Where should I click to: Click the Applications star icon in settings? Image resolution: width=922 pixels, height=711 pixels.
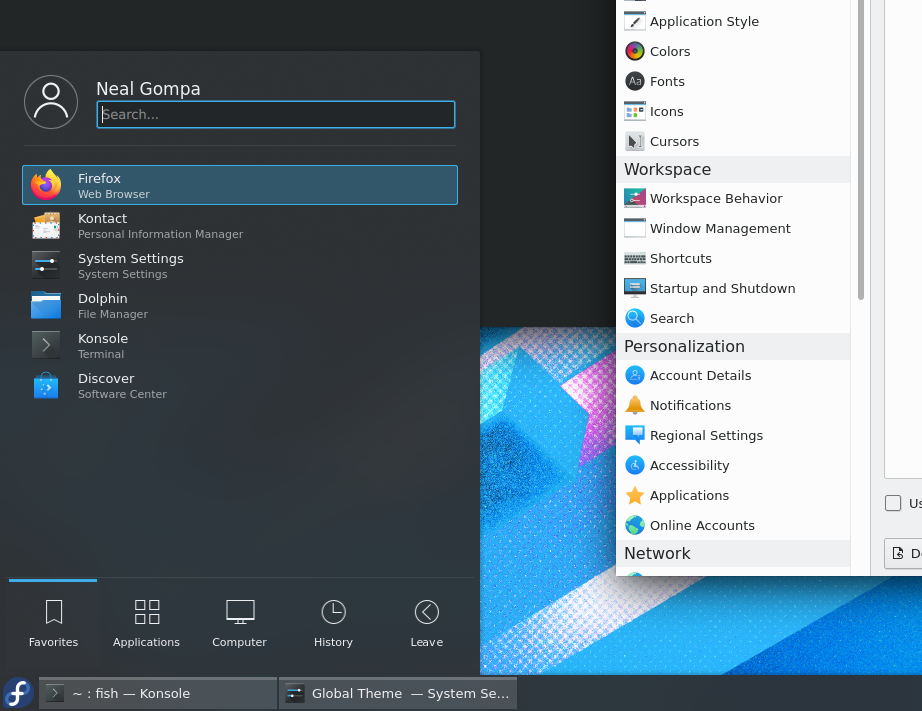click(635, 495)
